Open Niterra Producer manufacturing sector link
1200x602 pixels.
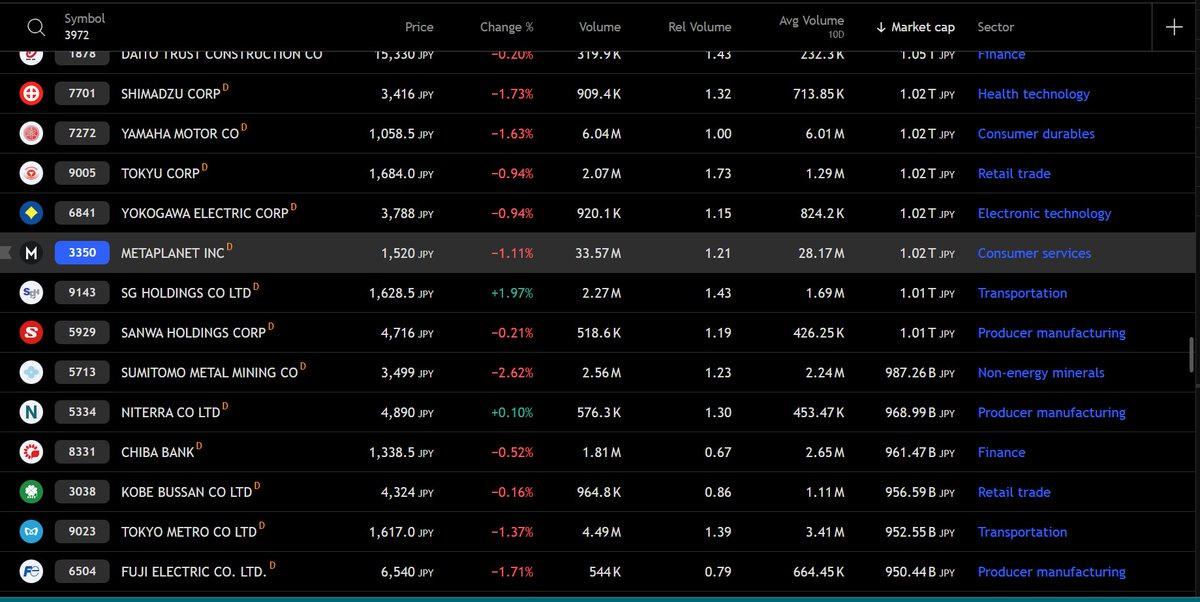[1051, 413]
